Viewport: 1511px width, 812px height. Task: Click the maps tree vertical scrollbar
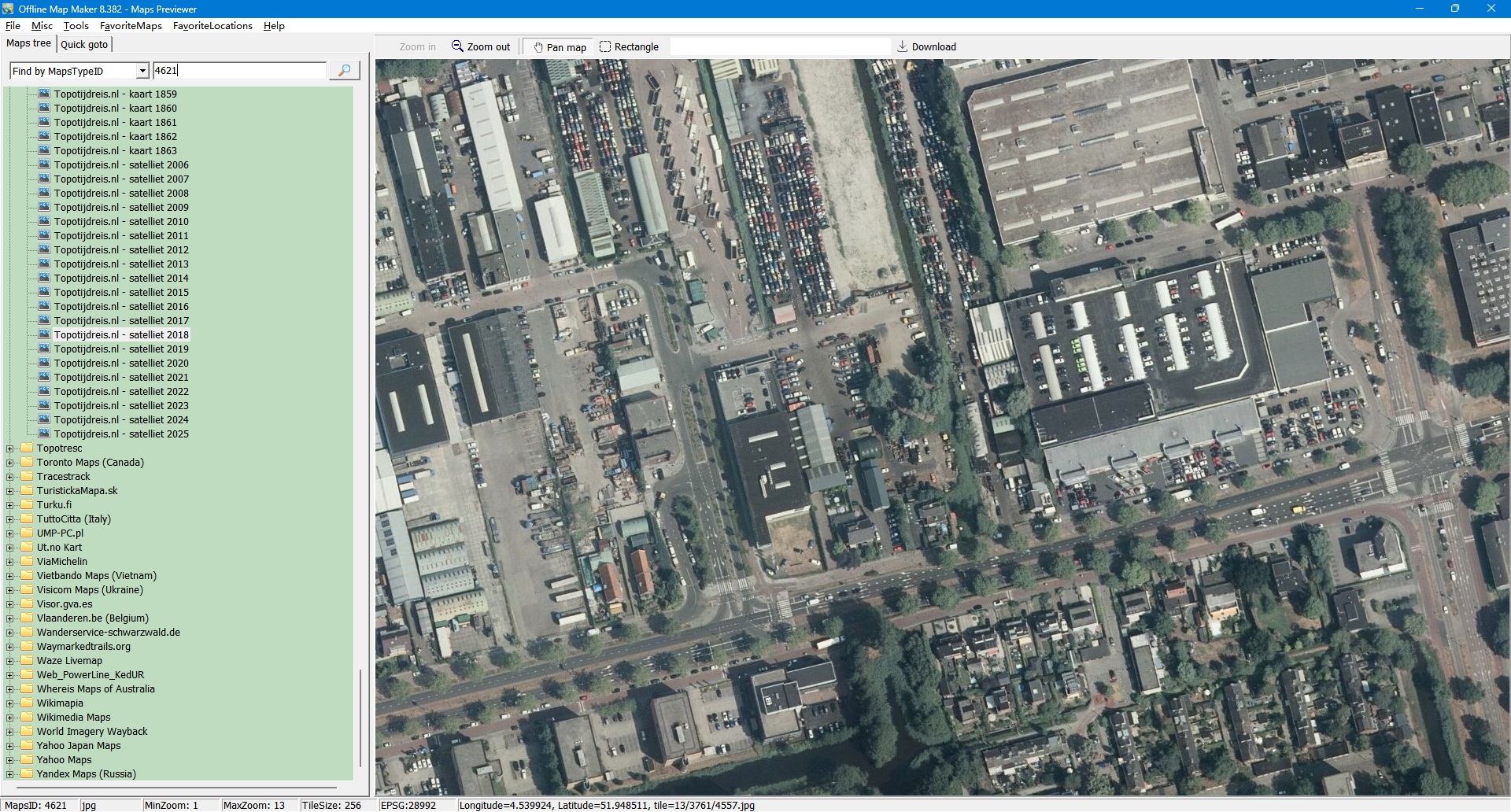pos(360,716)
